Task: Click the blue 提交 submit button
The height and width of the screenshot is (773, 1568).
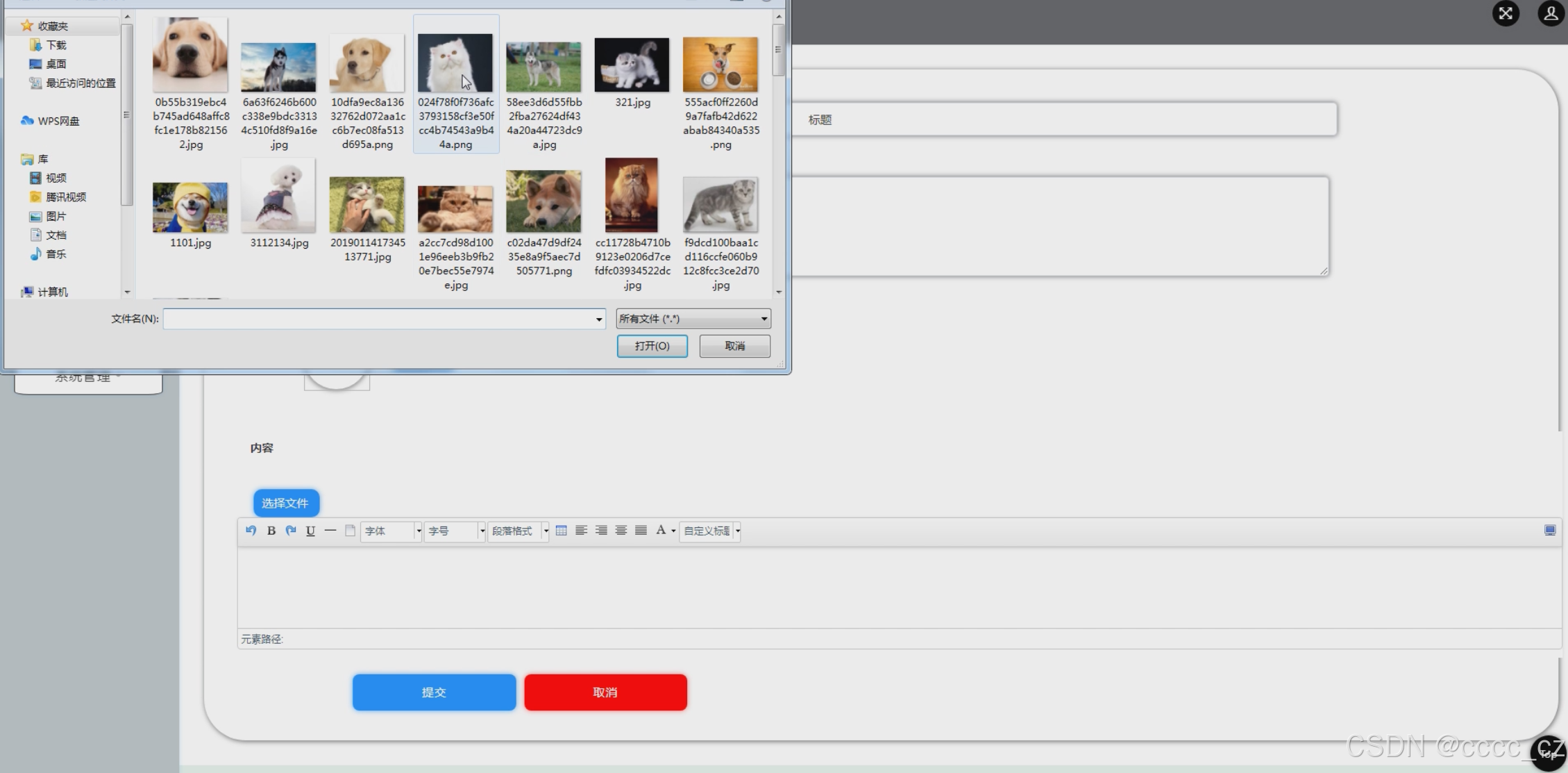Action: [x=434, y=692]
